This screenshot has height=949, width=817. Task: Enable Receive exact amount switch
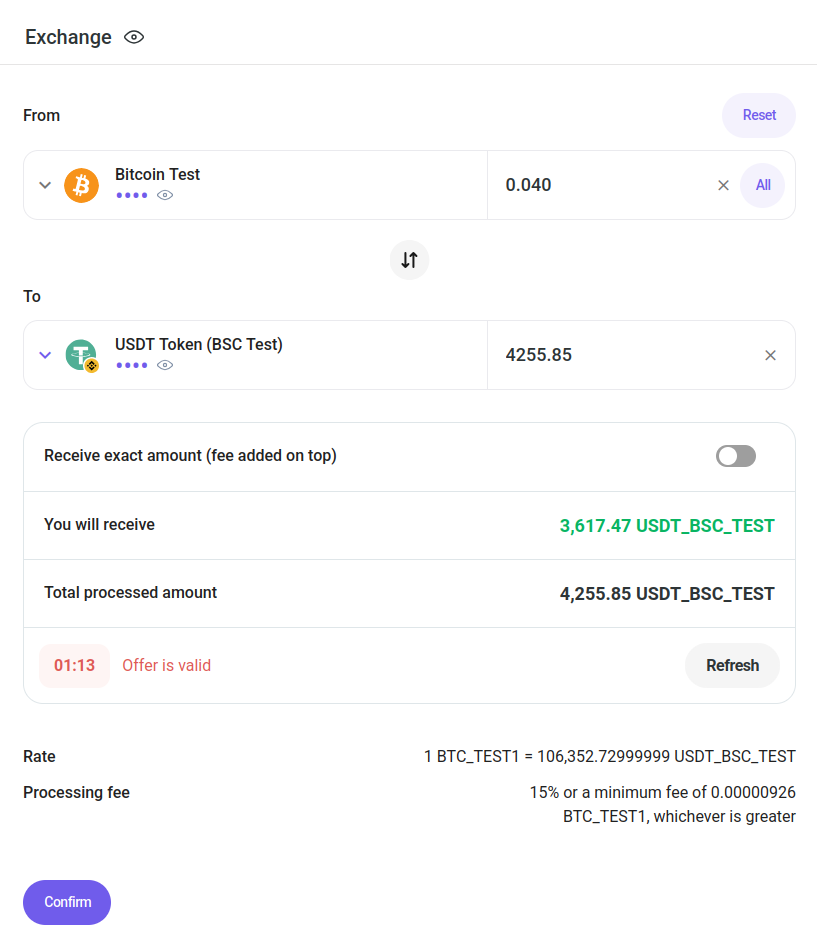click(736, 456)
